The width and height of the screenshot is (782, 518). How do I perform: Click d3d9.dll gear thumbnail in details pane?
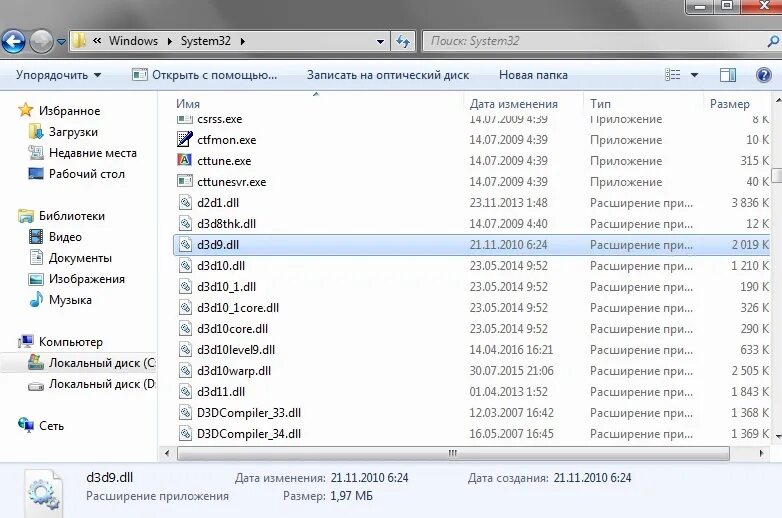[44, 494]
